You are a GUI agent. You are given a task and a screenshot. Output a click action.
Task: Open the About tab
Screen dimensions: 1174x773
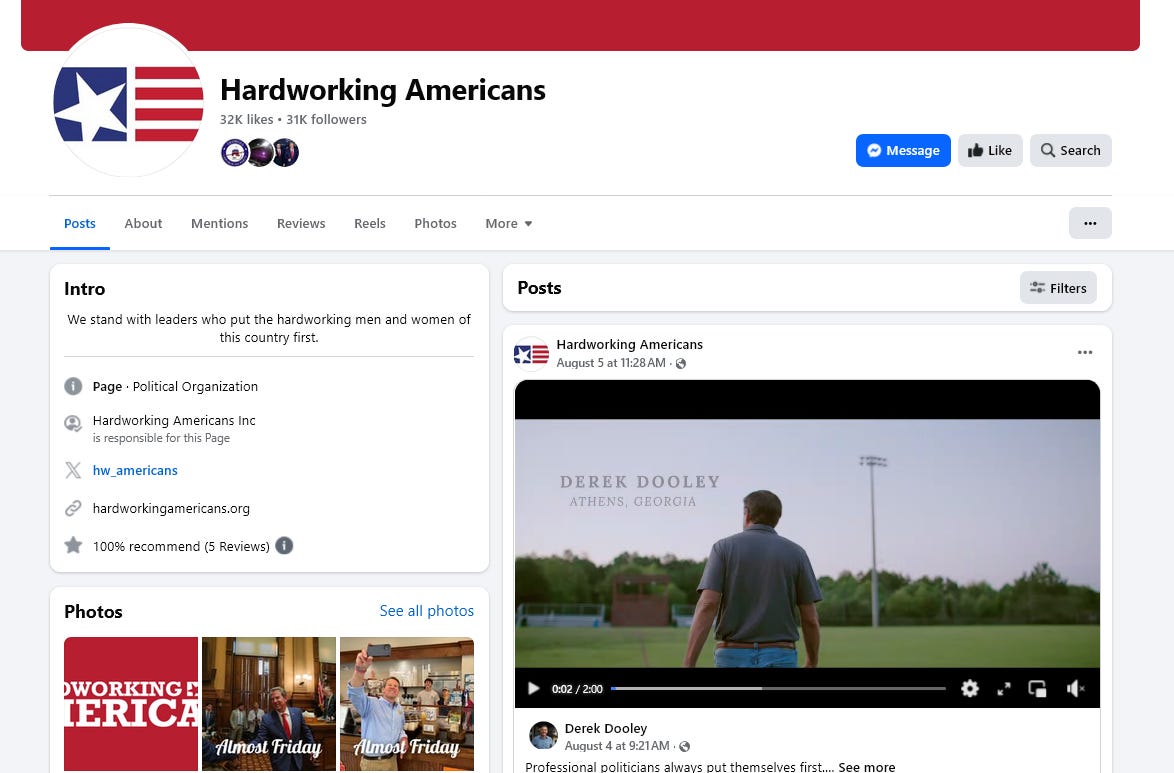pos(143,223)
